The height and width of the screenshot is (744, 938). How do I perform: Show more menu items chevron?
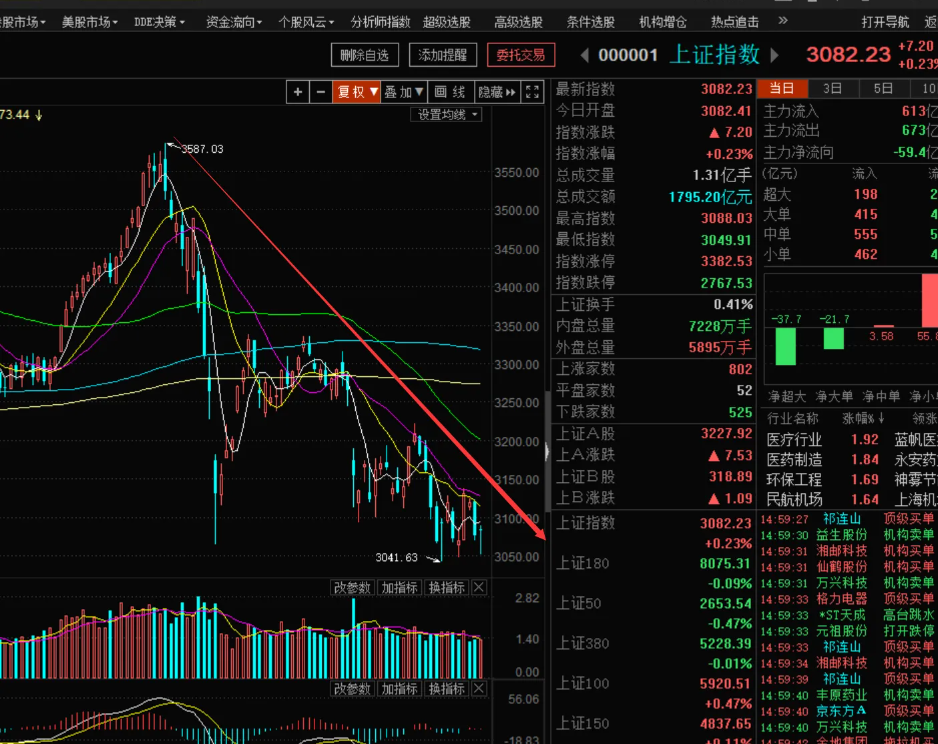tap(783, 21)
